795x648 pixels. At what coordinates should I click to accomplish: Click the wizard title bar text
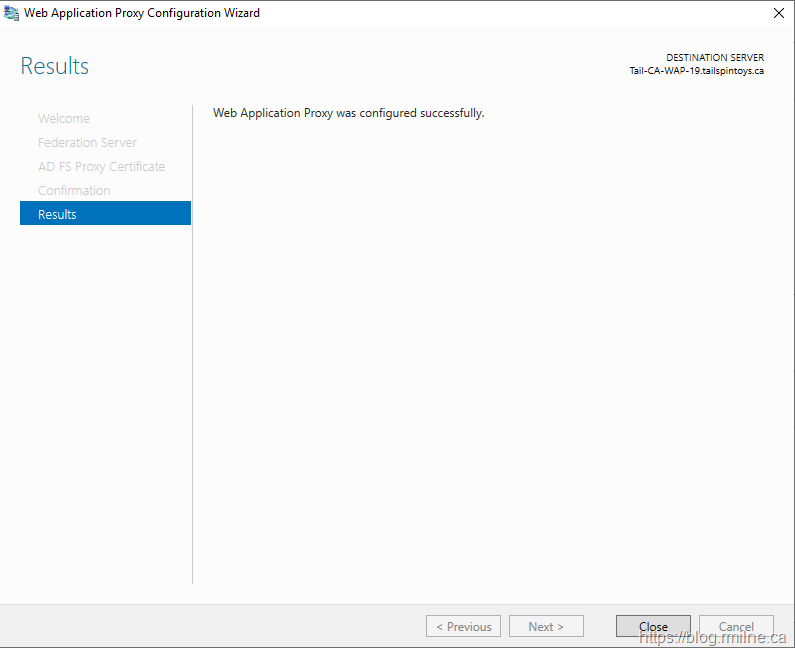pos(142,13)
